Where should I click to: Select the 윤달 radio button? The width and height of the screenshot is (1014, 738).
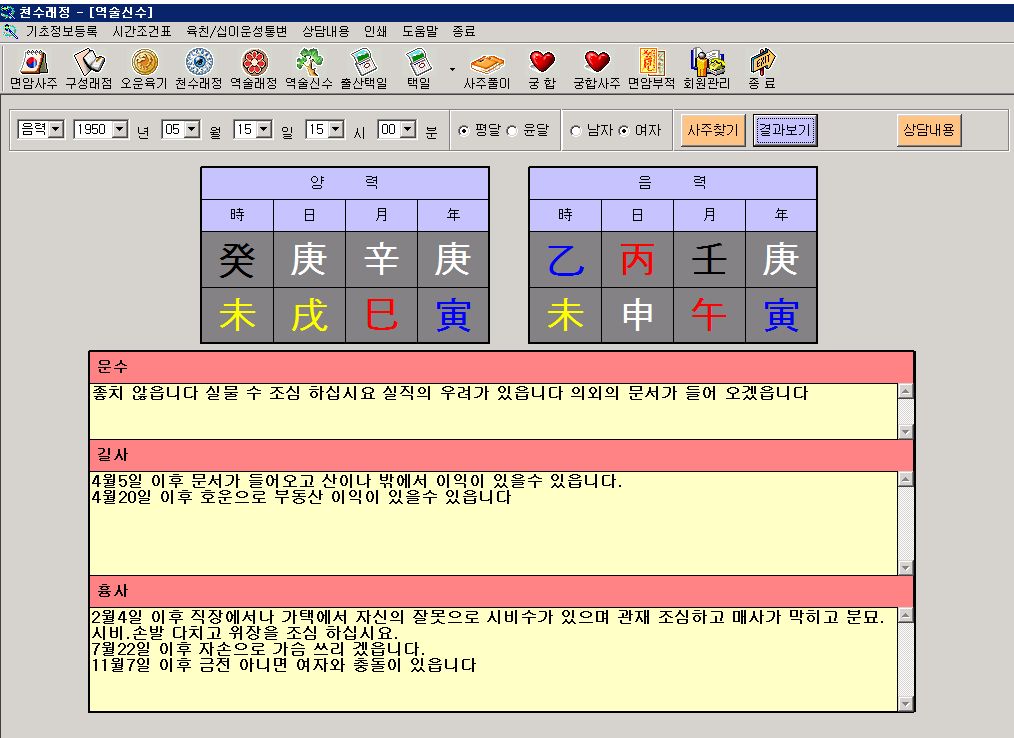(512, 131)
